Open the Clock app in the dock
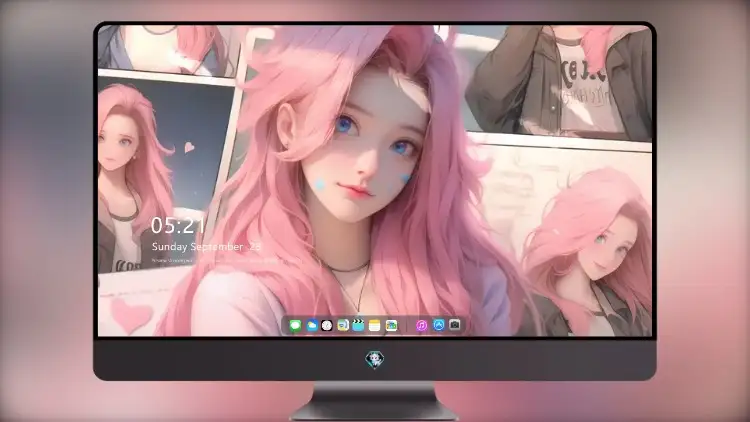Viewport: 750px width, 422px height. click(x=327, y=326)
